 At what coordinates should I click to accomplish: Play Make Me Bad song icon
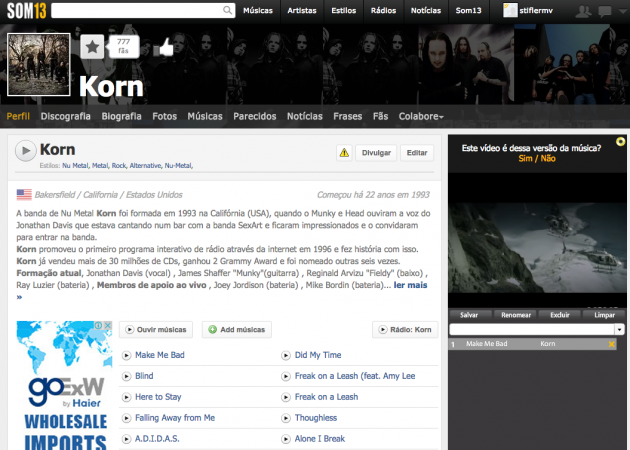pyautogui.click(x=127, y=355)
